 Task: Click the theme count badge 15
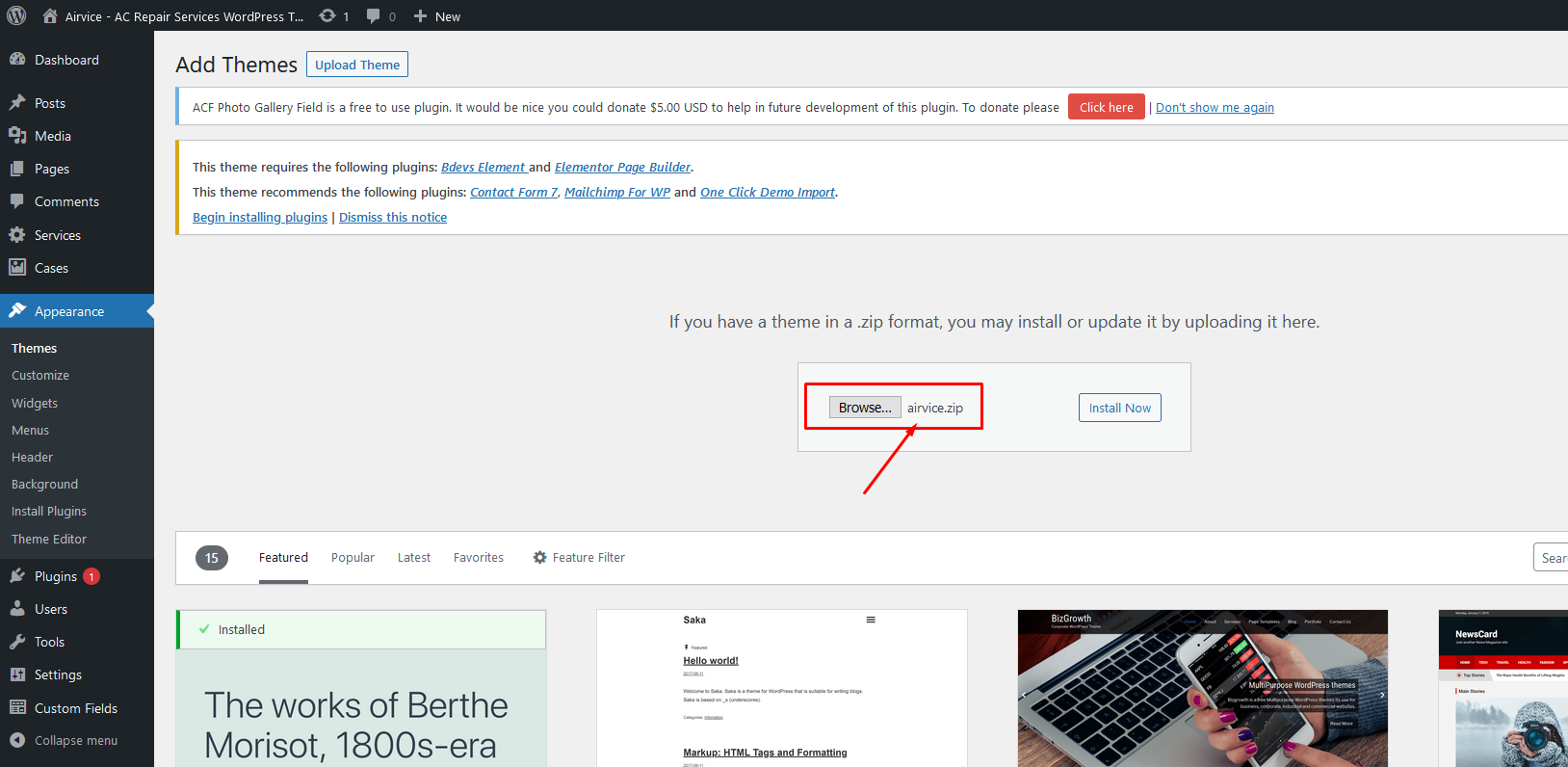coord(212,558)
